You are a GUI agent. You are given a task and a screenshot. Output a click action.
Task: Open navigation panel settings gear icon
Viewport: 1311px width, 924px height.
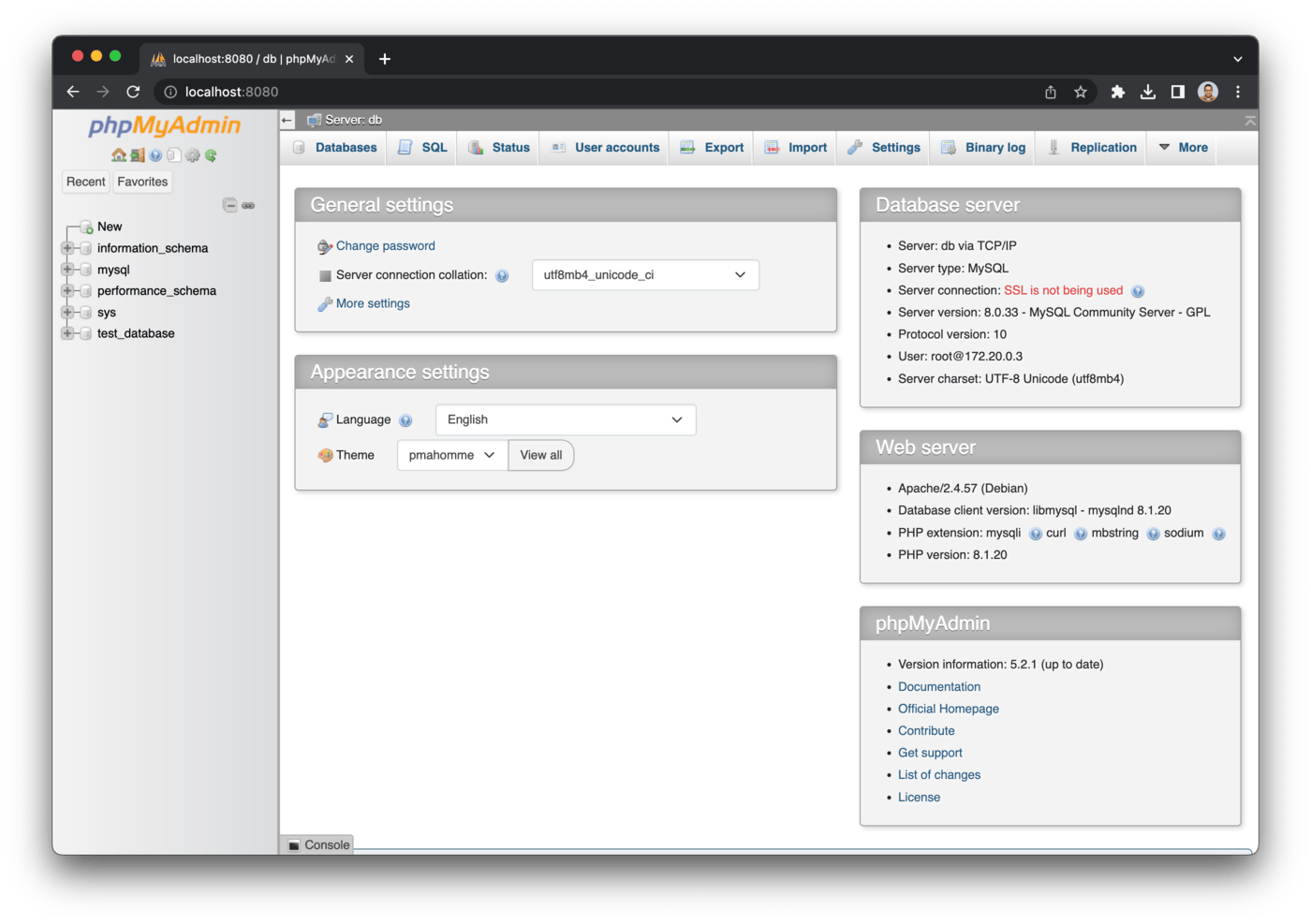pyautogui.click(x=192, y=155)
